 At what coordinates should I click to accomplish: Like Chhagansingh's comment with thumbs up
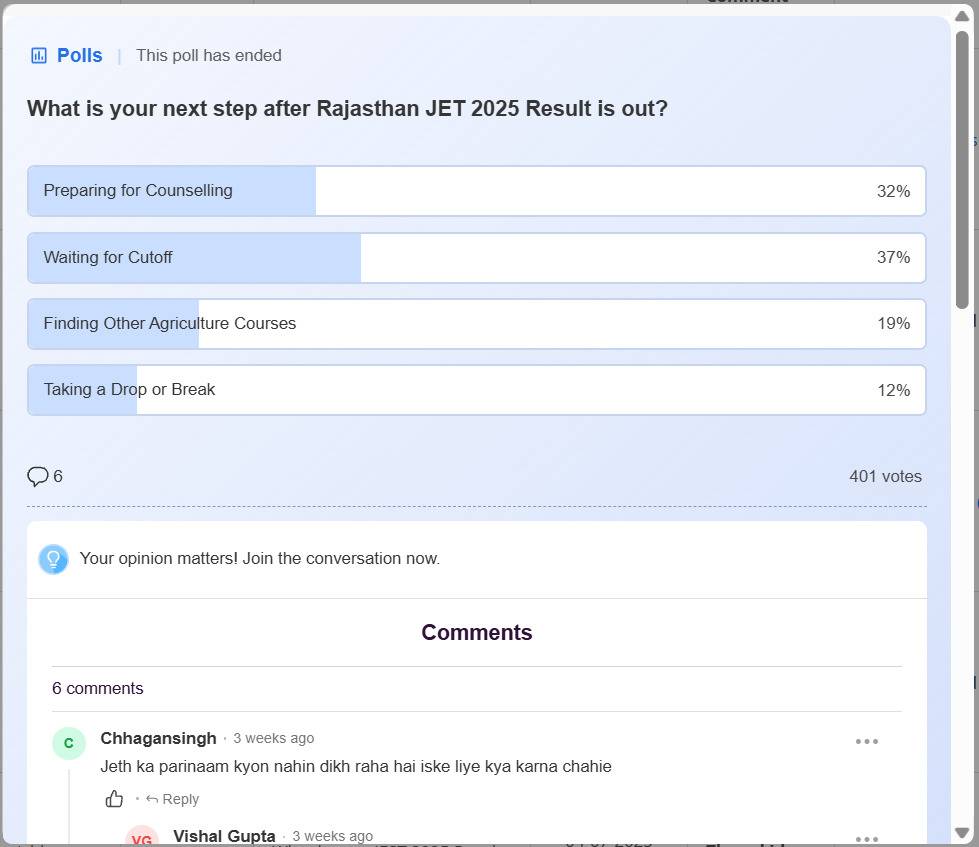(x=115, y=799)
